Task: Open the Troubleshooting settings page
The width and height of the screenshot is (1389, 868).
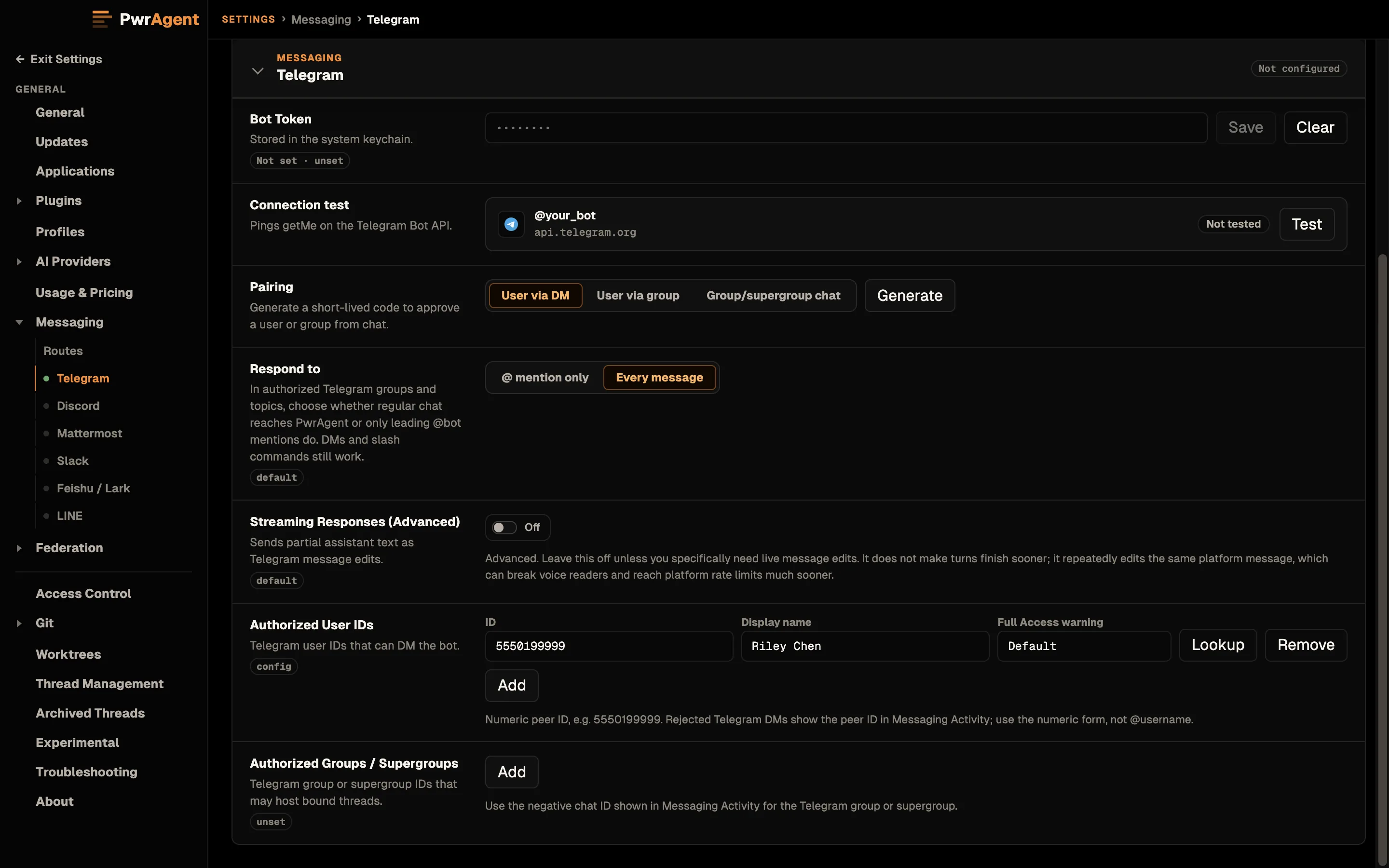Action: (86, 772)
